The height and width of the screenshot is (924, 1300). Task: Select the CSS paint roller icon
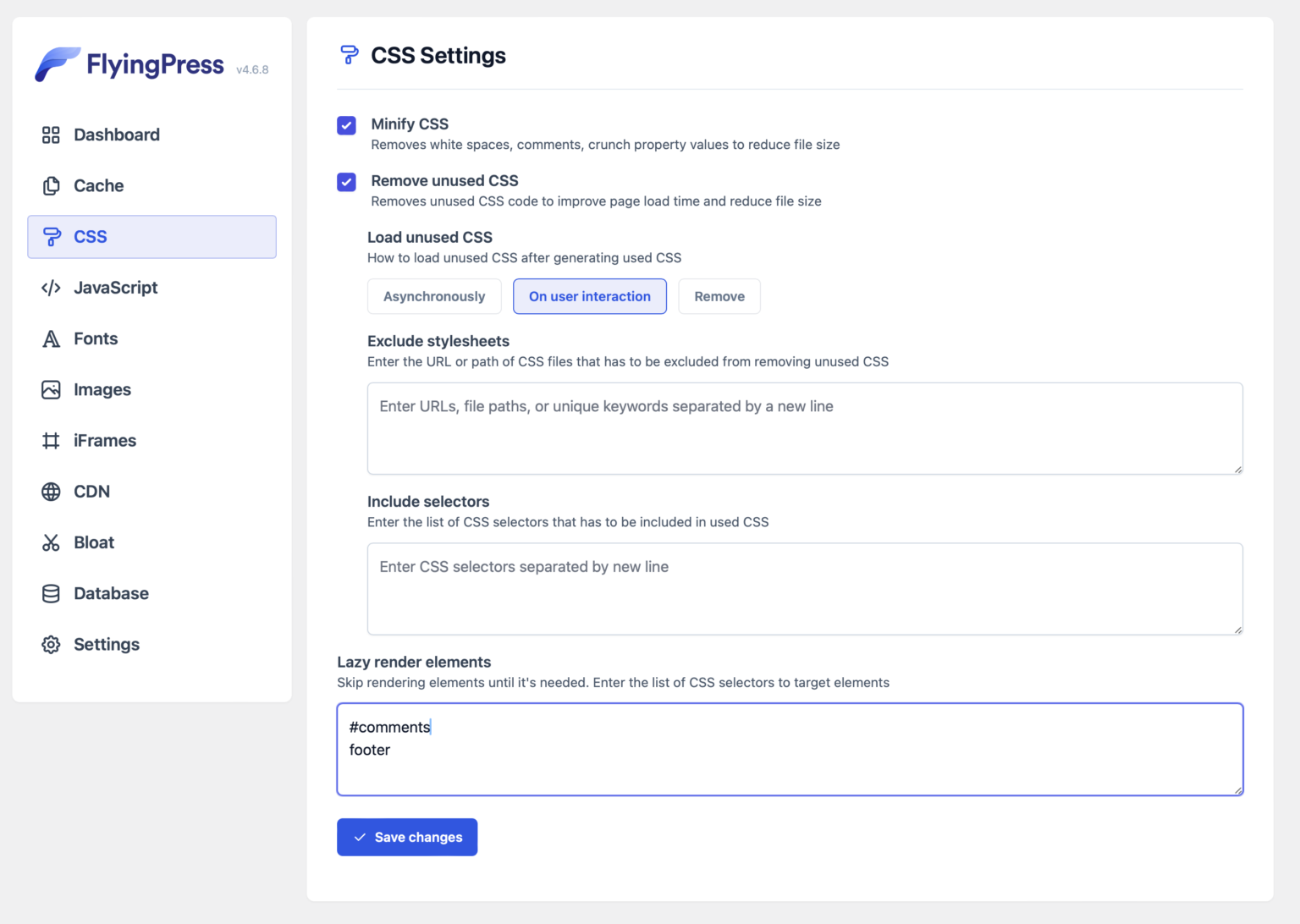pos(51,237)
